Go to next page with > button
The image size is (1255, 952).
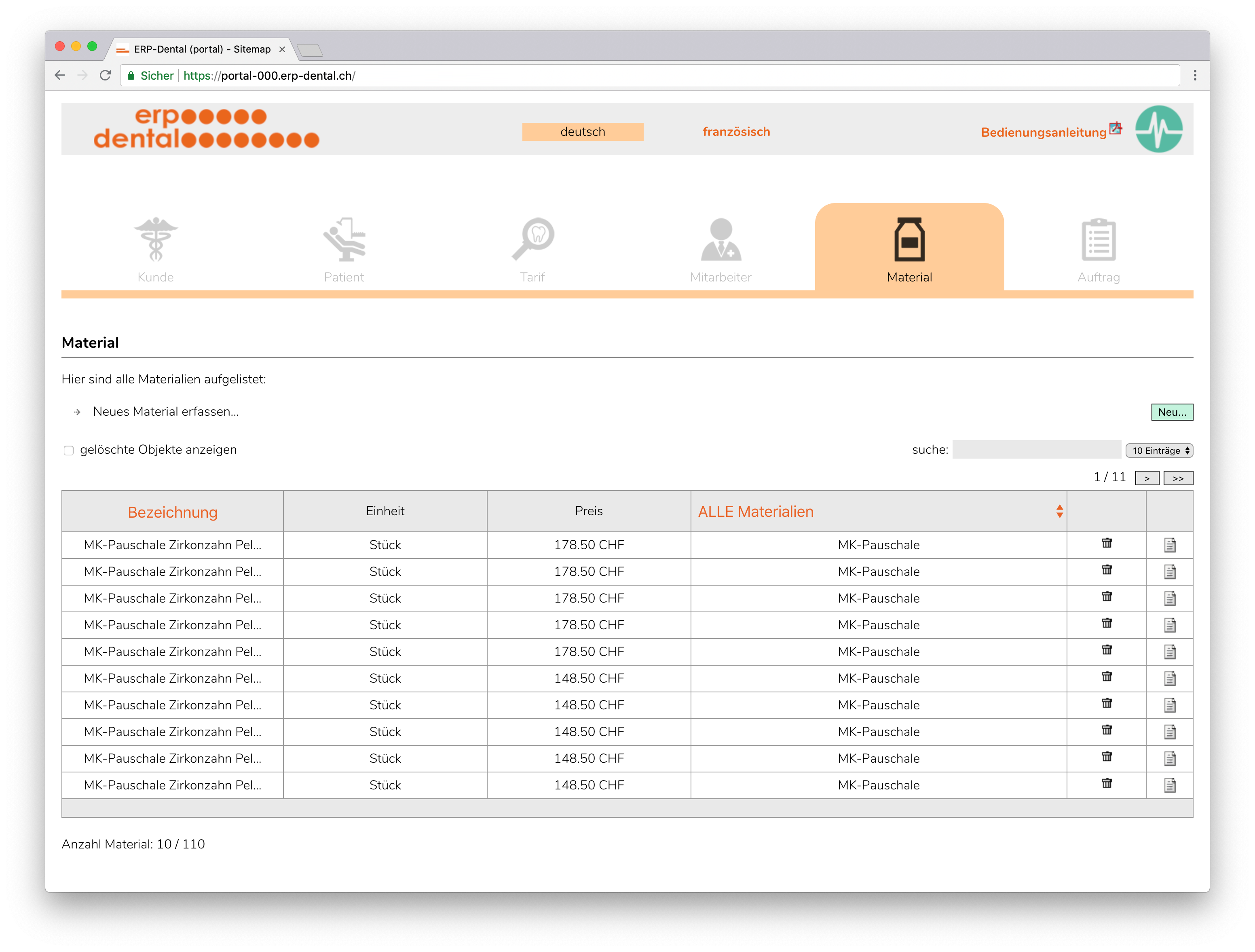point(1147,478)
